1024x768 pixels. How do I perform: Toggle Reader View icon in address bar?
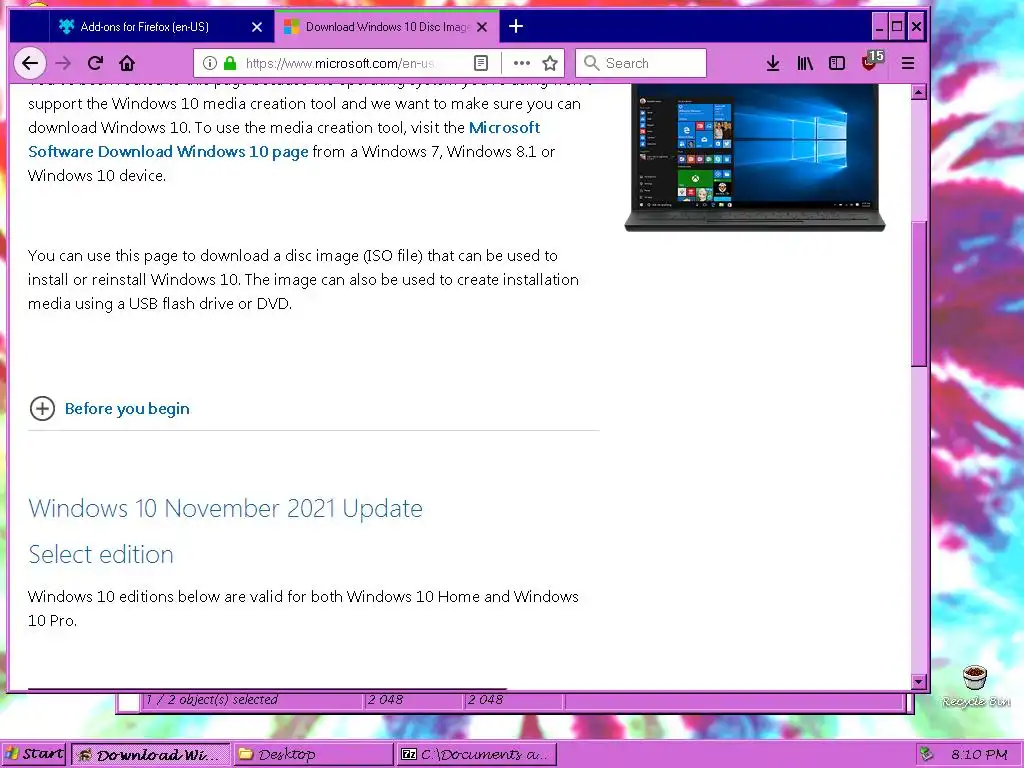point(481,63)
